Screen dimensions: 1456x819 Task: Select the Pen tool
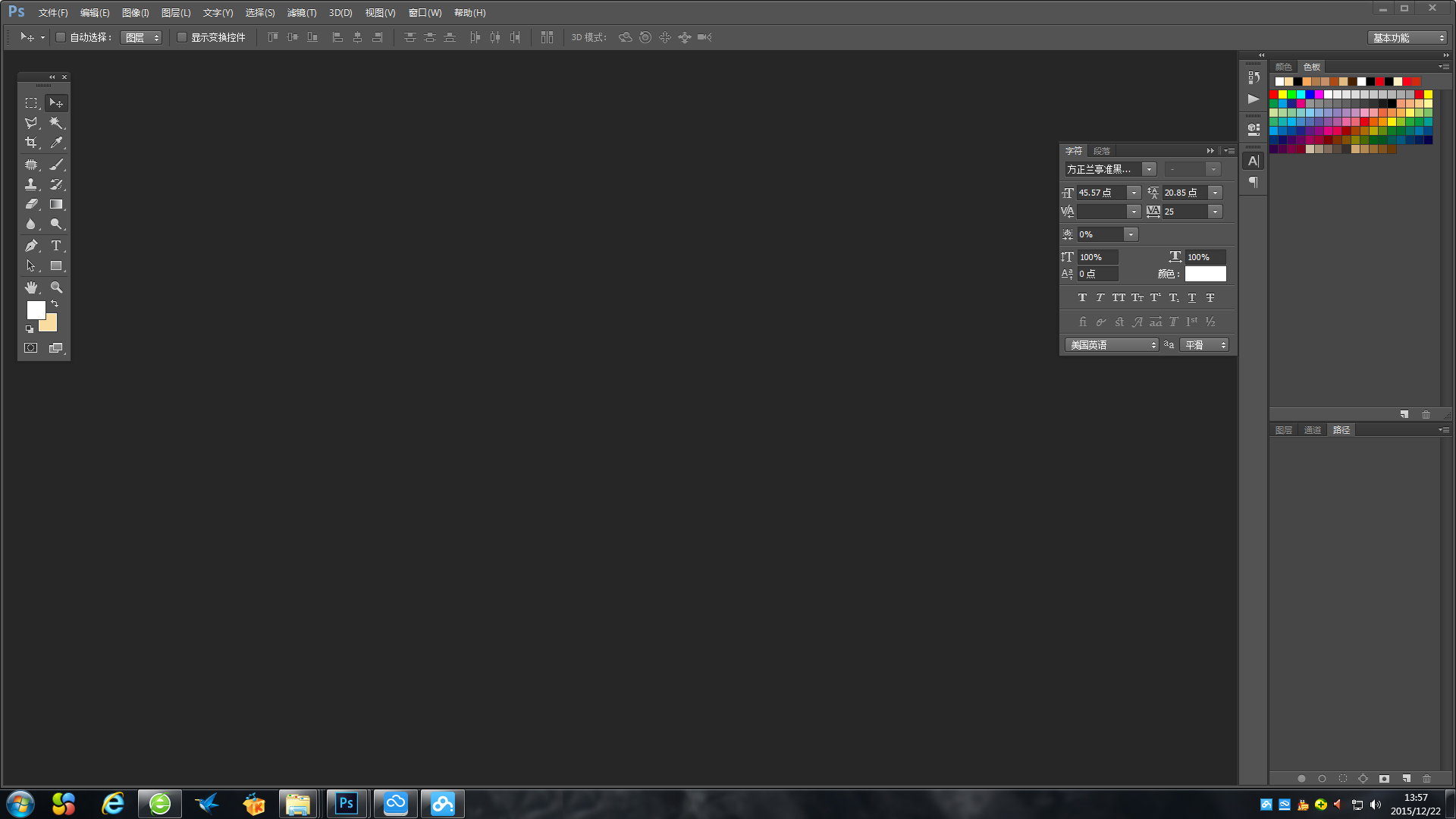click(x=31, y=246)
